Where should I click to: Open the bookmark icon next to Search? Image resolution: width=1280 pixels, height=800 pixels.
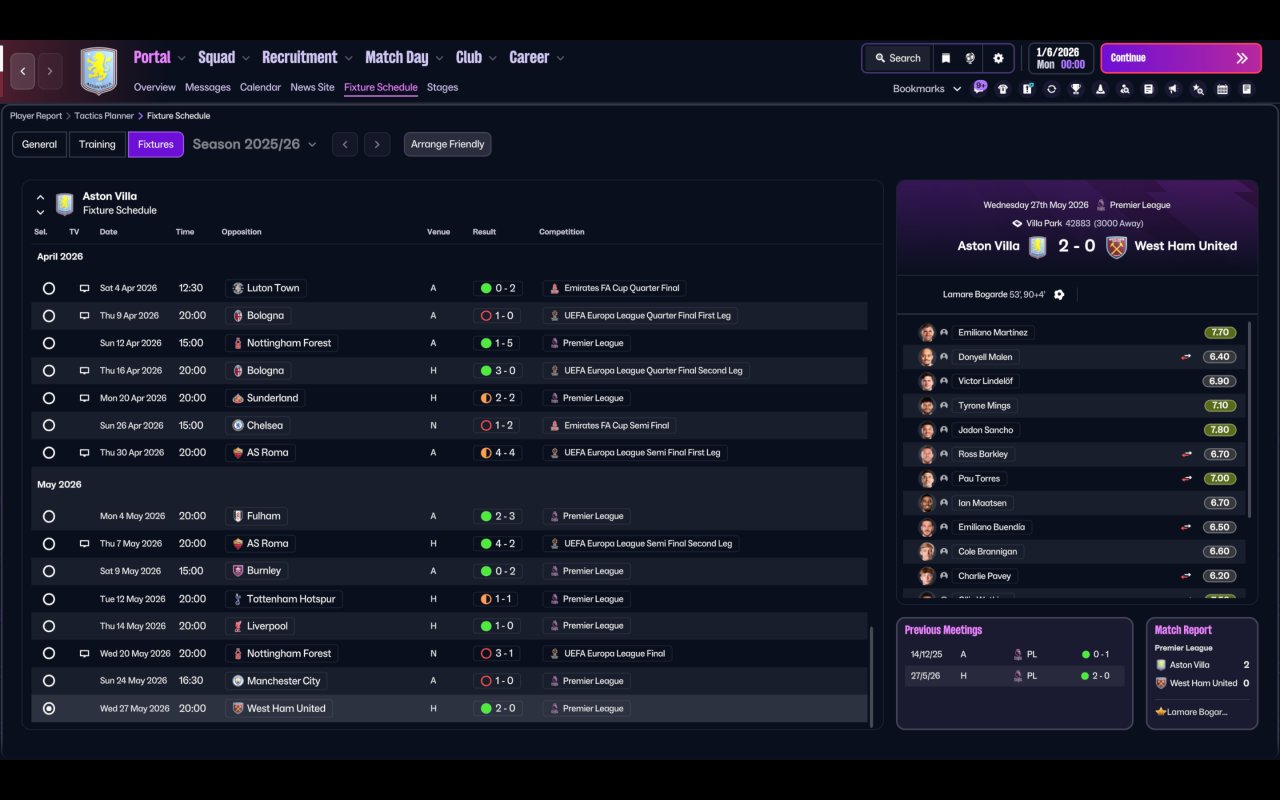tap(945, 58)
